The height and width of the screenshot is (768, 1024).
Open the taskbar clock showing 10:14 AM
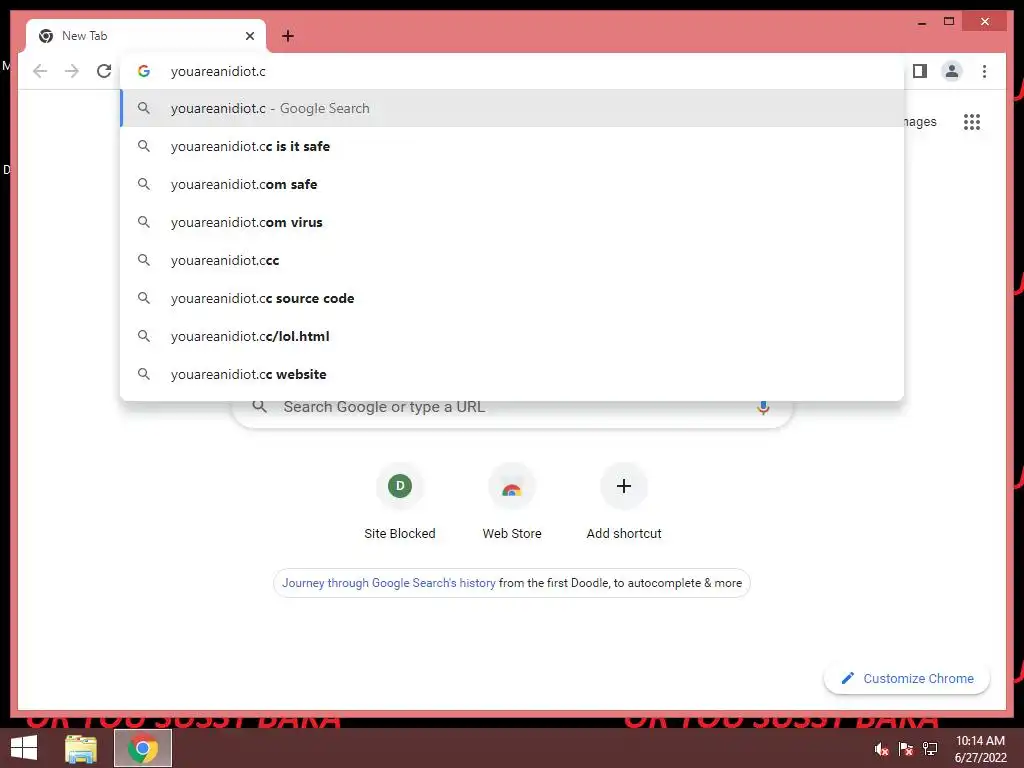[980, 748]
